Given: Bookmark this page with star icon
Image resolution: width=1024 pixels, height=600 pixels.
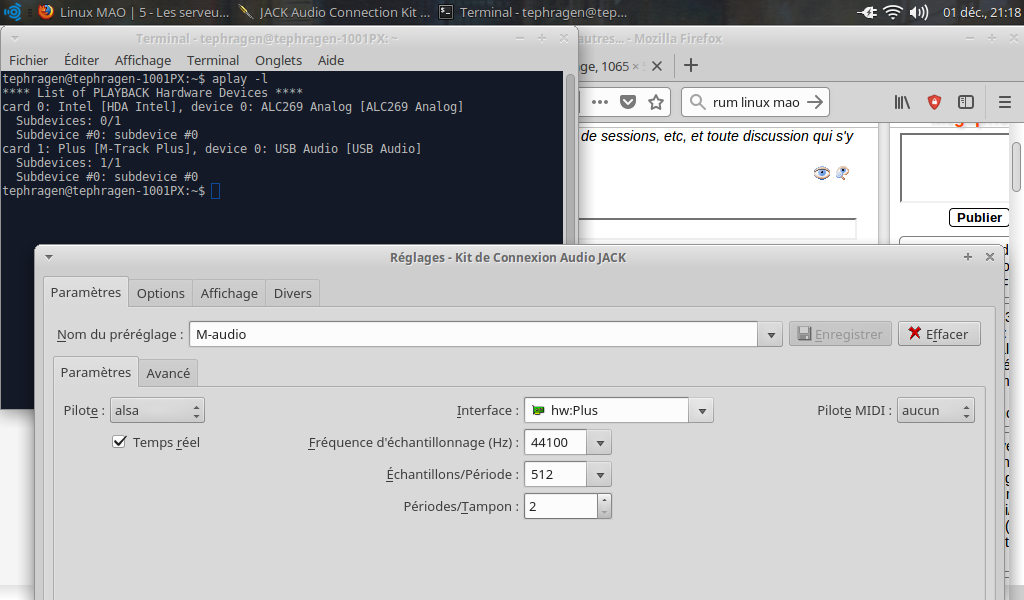Looking at the screenshot, I should [x=656, y=102].
